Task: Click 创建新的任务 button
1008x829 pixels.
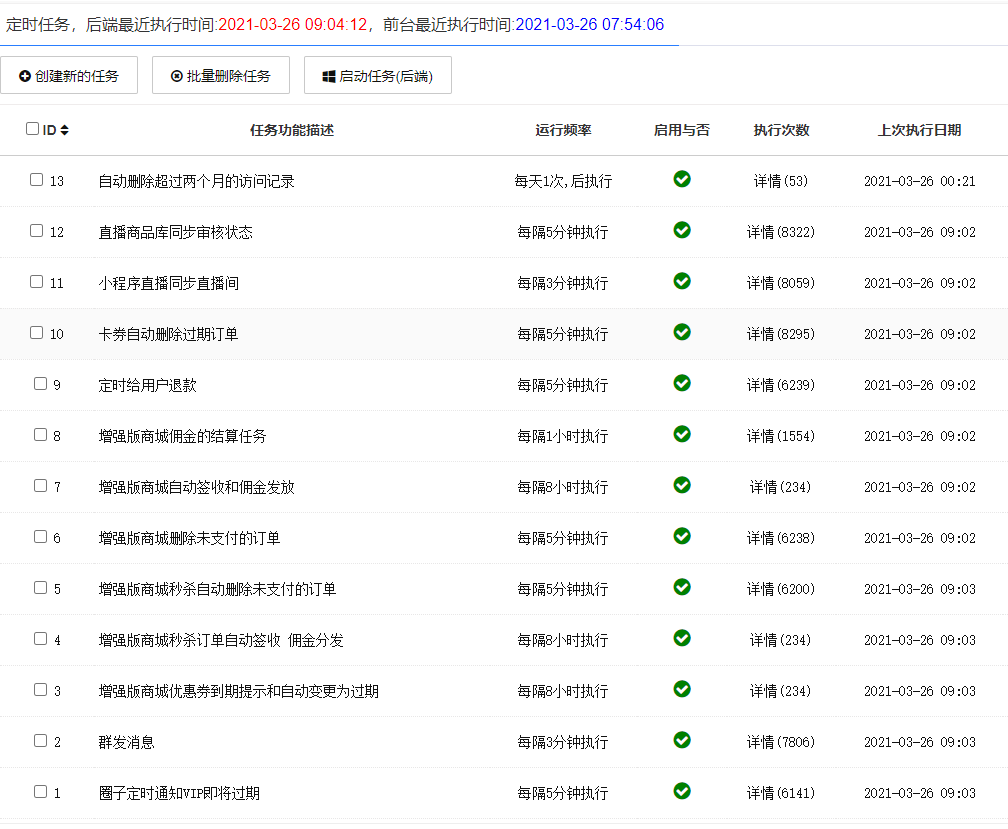Action: point(69,76)
